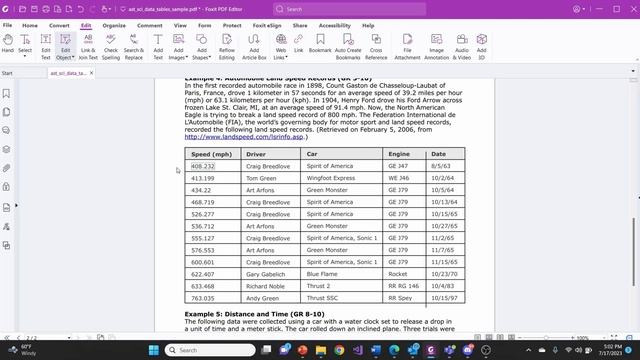Open the Security side panel
The width and height of the screenshot is (640, 360).
pyautogui.click(x=7, y=187)
